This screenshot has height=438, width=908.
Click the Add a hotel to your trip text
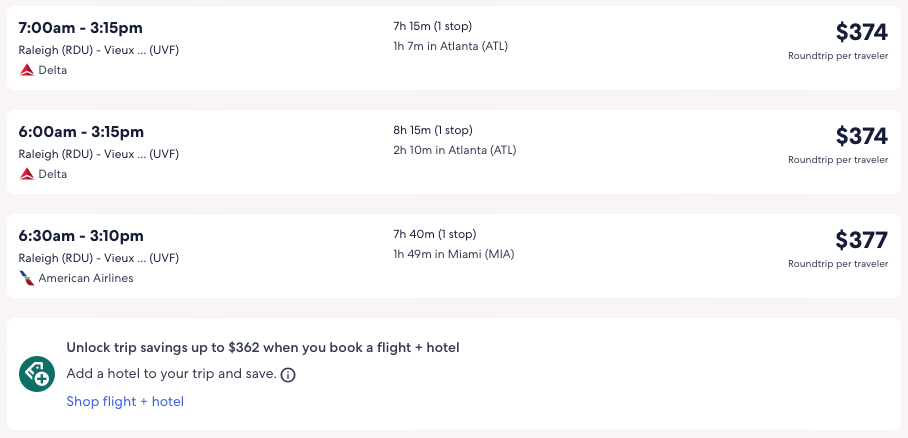[x=170, y=374]
